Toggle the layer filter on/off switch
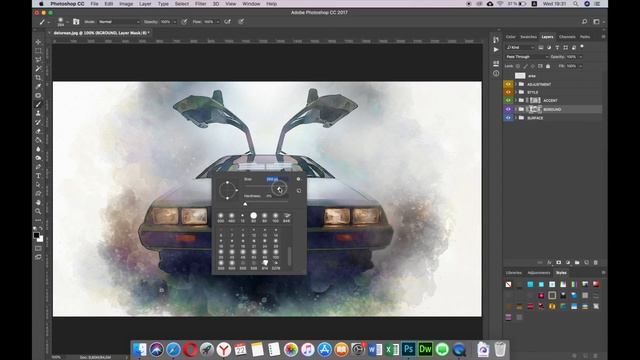 [582, 47]
